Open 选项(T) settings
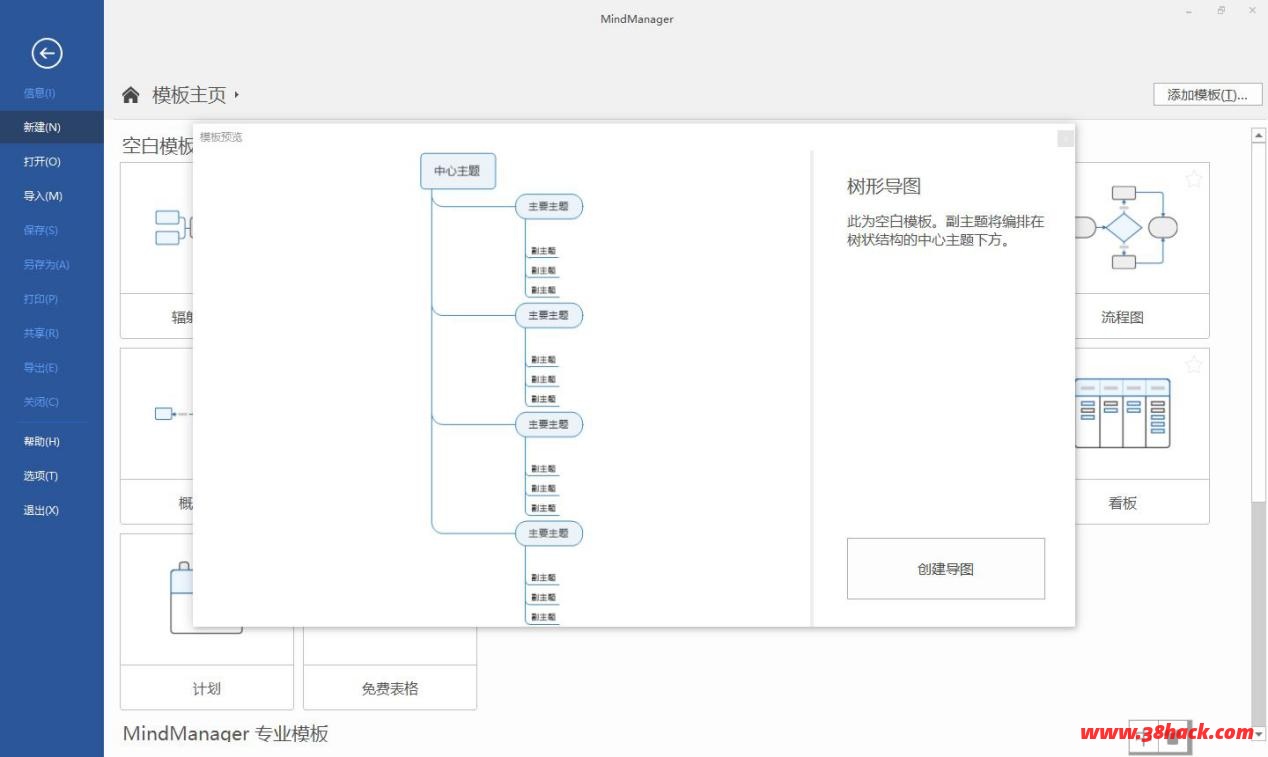 coord(52,476)
